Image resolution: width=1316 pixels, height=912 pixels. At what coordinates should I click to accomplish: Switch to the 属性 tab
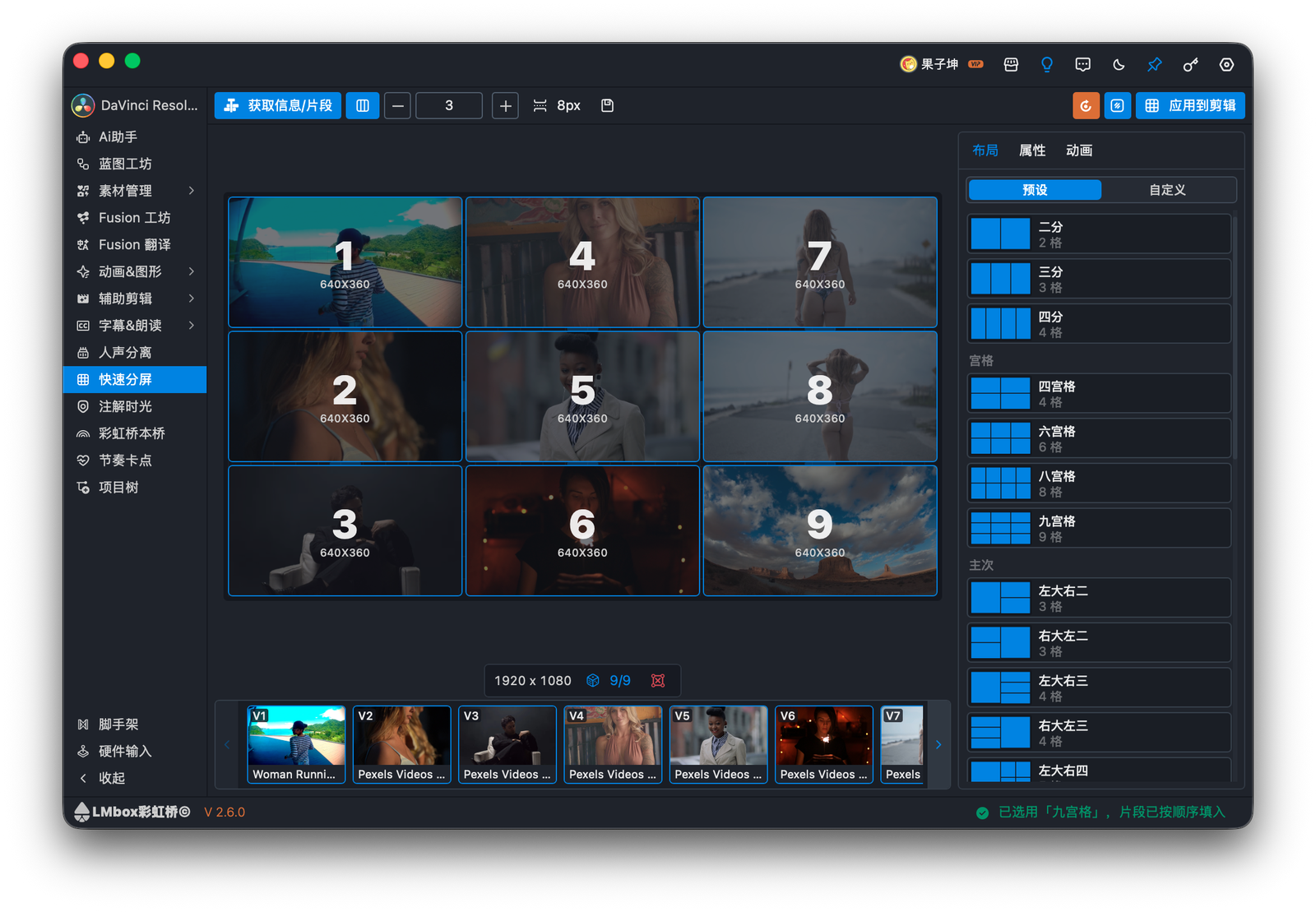pyautogui.click(x=1031, y=150)
